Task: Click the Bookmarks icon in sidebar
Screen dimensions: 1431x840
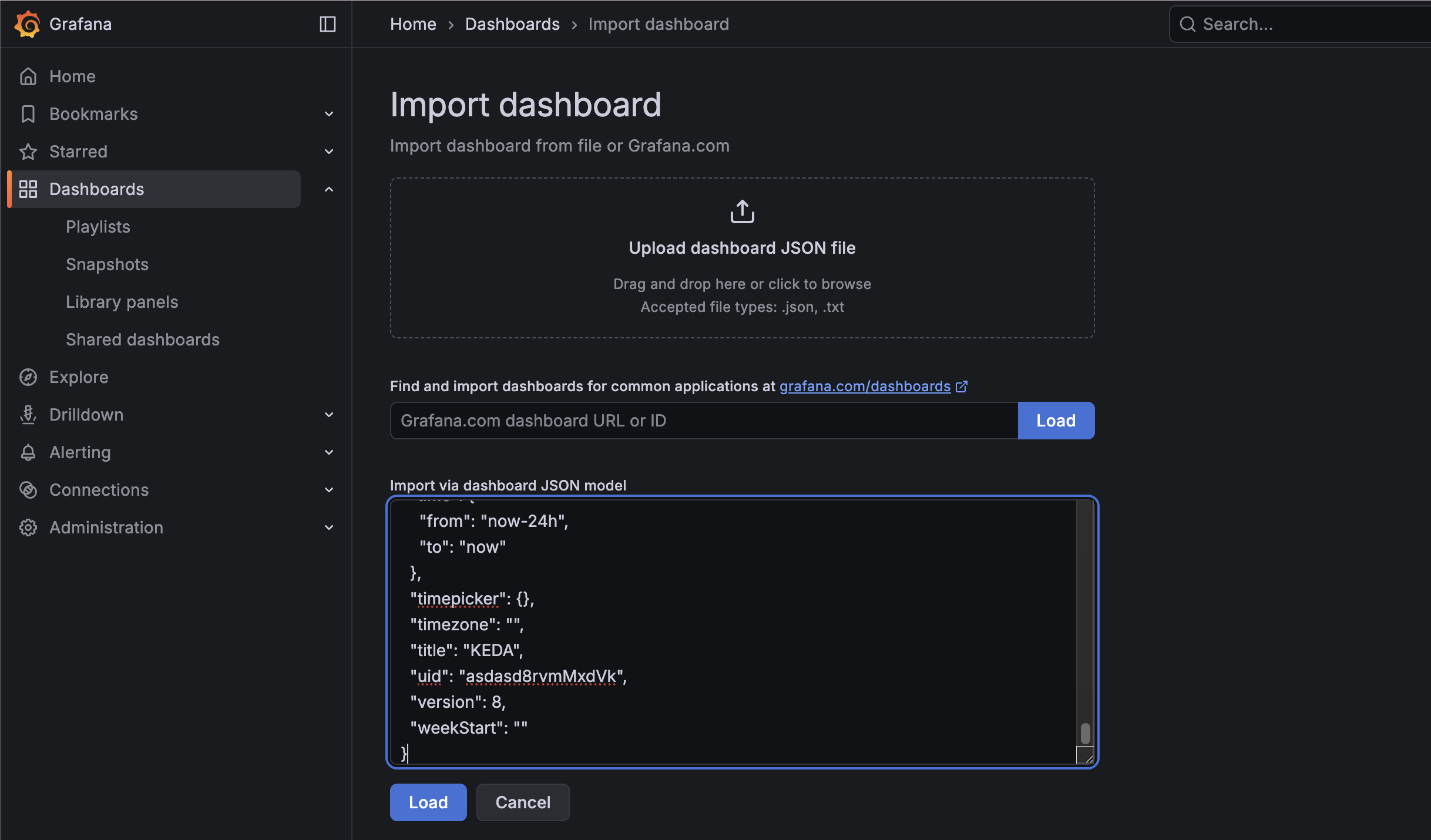Action: point(28,114)
